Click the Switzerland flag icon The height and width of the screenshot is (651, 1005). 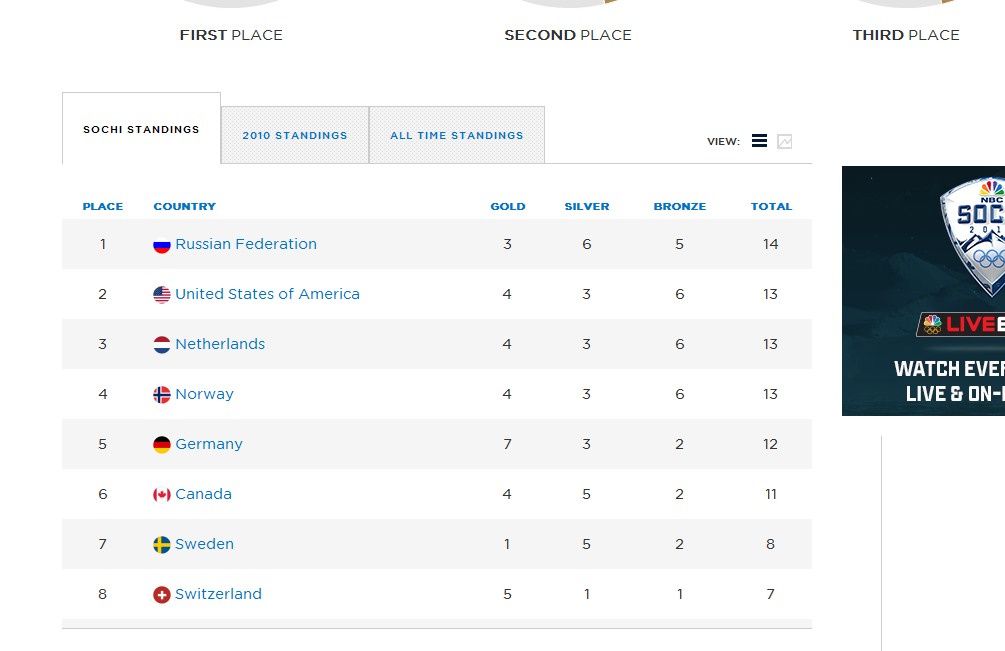pyautogui.click(x=162, y=595)
